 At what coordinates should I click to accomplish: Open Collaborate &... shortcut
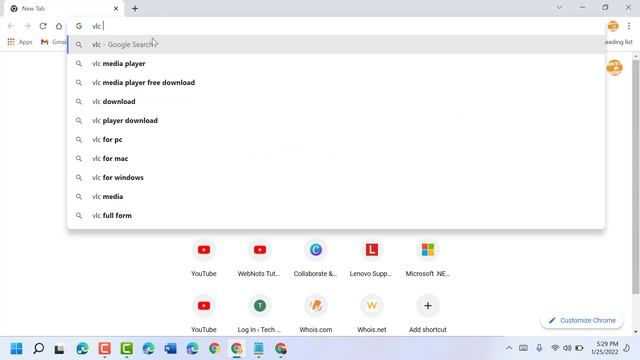click(316, 258)
